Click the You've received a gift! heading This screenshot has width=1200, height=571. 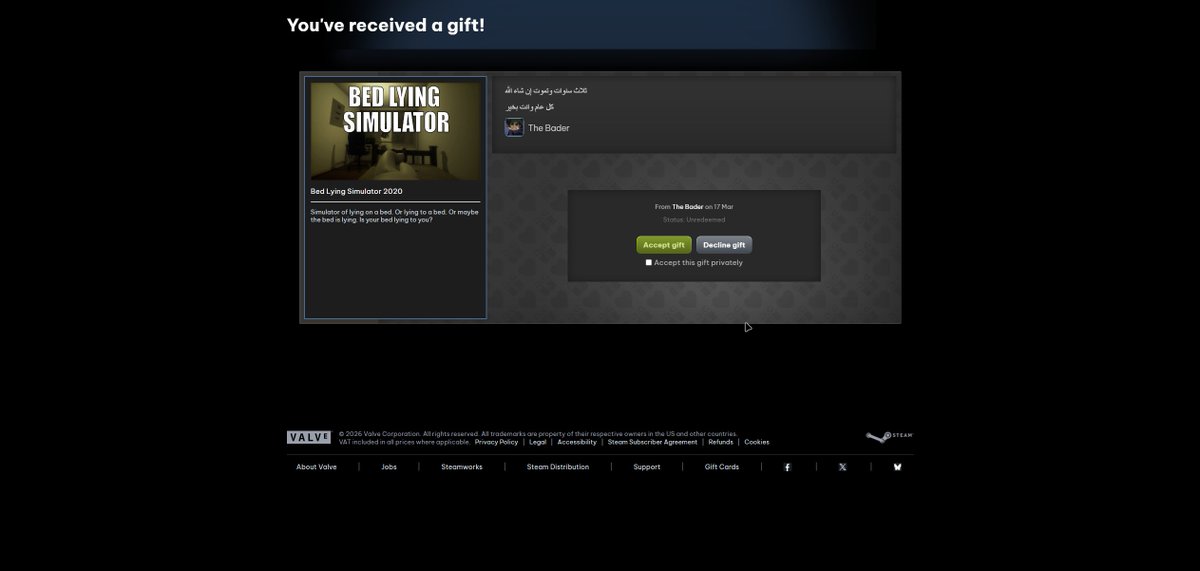[386, 25]
